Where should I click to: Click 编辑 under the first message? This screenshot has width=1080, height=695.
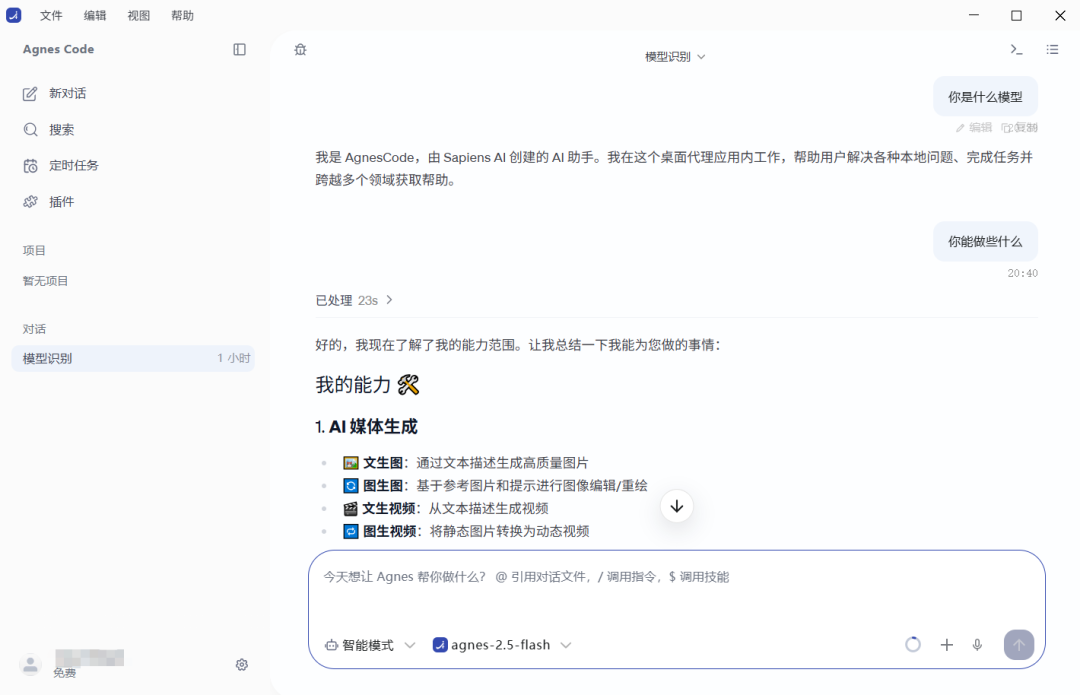pyautogui.click(x=974, y=127)
